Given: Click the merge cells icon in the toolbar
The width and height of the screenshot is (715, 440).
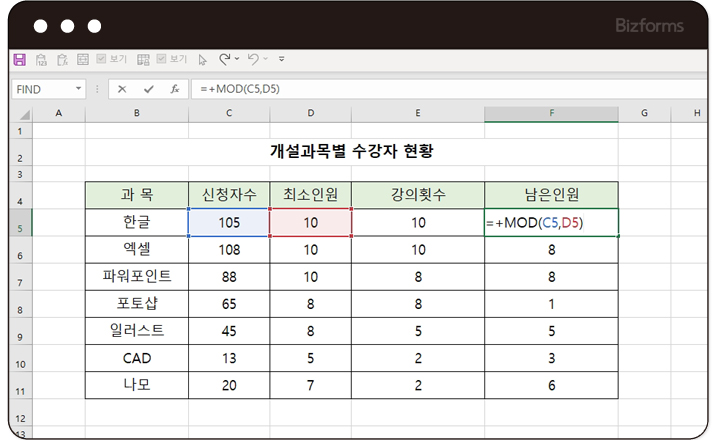Looking at the screenshot, I should click(x=83, y=59).
